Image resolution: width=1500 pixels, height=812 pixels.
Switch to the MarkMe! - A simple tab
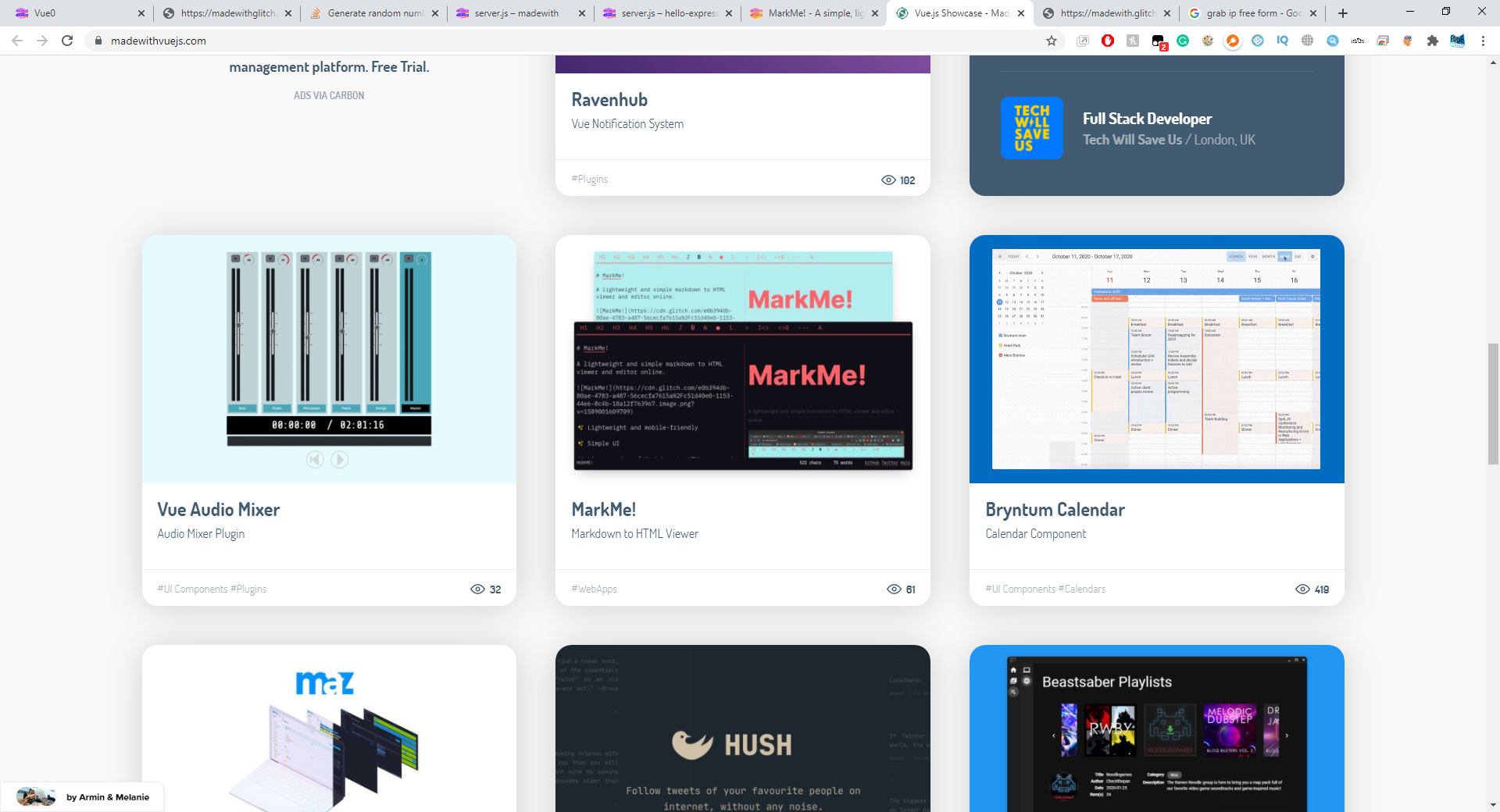click(x=812, y=13)
